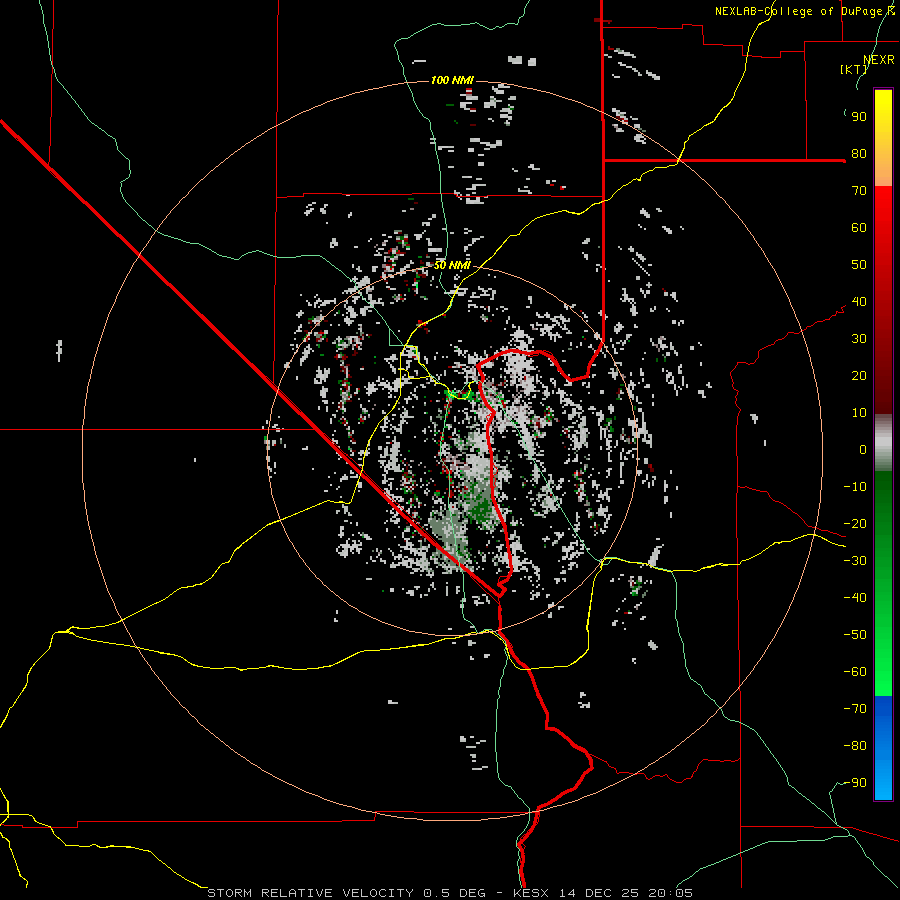Select the positive 50 scale value
This screenshot has width=900, height=900.
click(859, 265)
